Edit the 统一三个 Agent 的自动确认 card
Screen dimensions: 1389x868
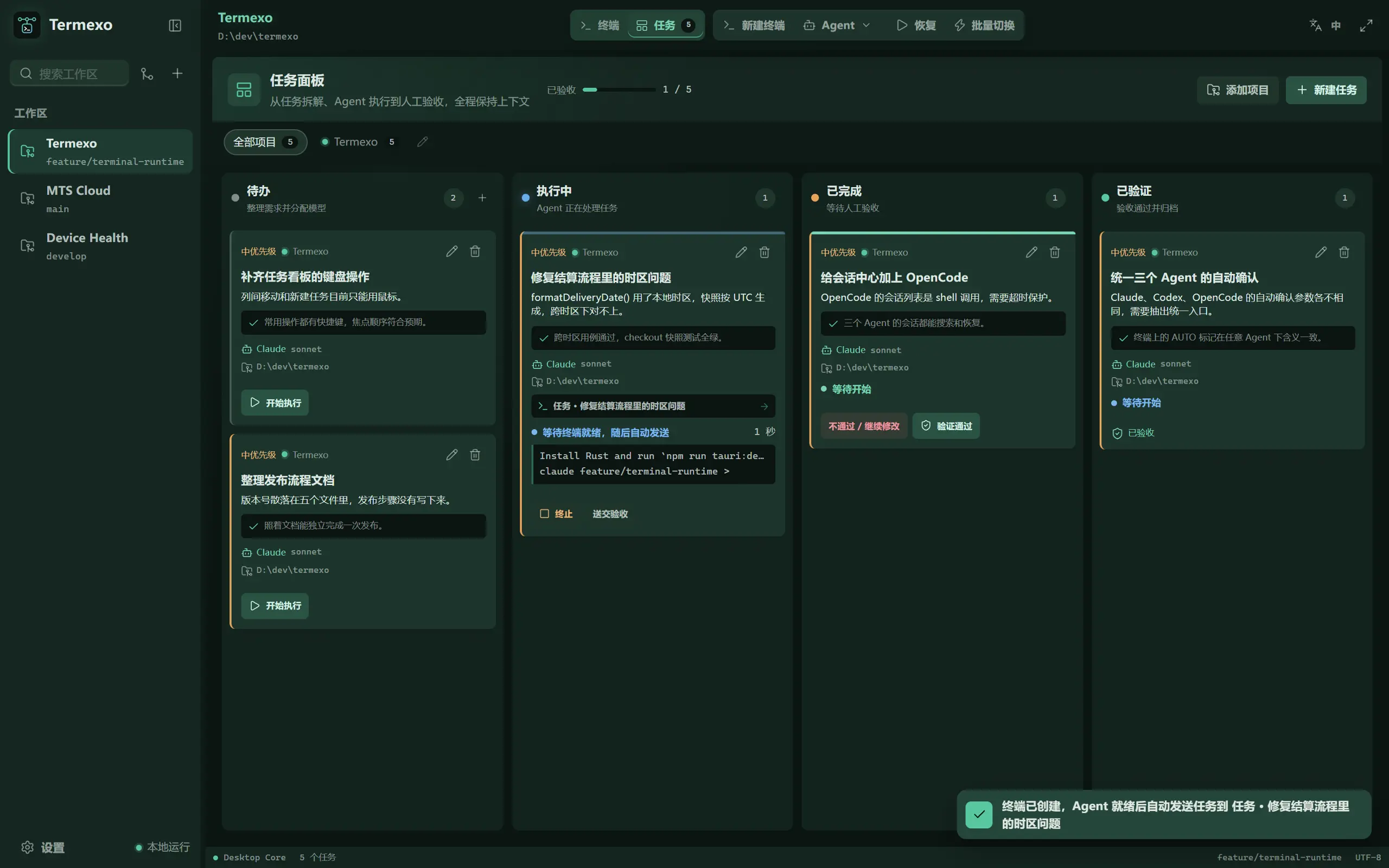(x=1321, y=252)
